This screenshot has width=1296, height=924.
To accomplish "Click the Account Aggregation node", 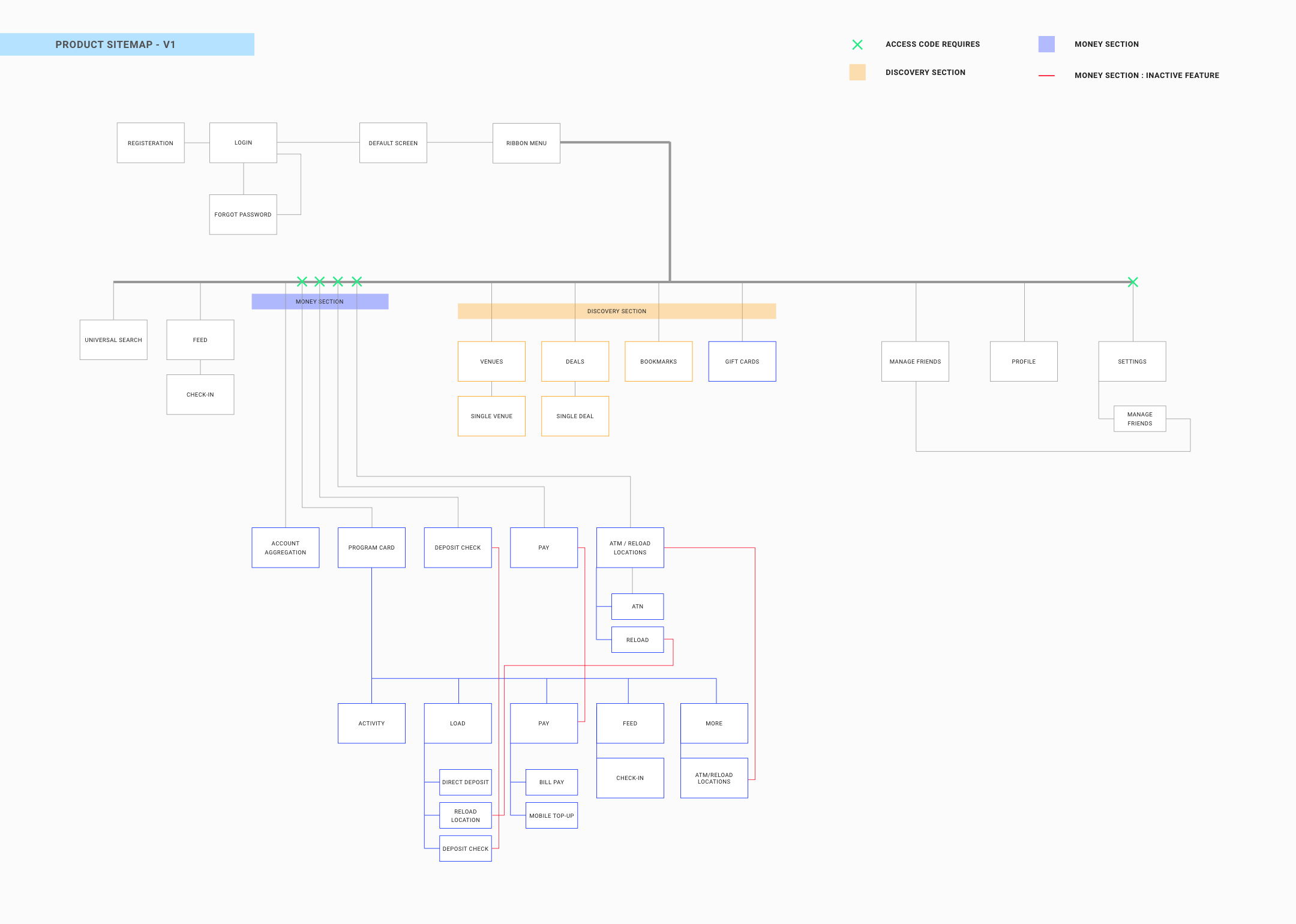I will click(286, 548).
